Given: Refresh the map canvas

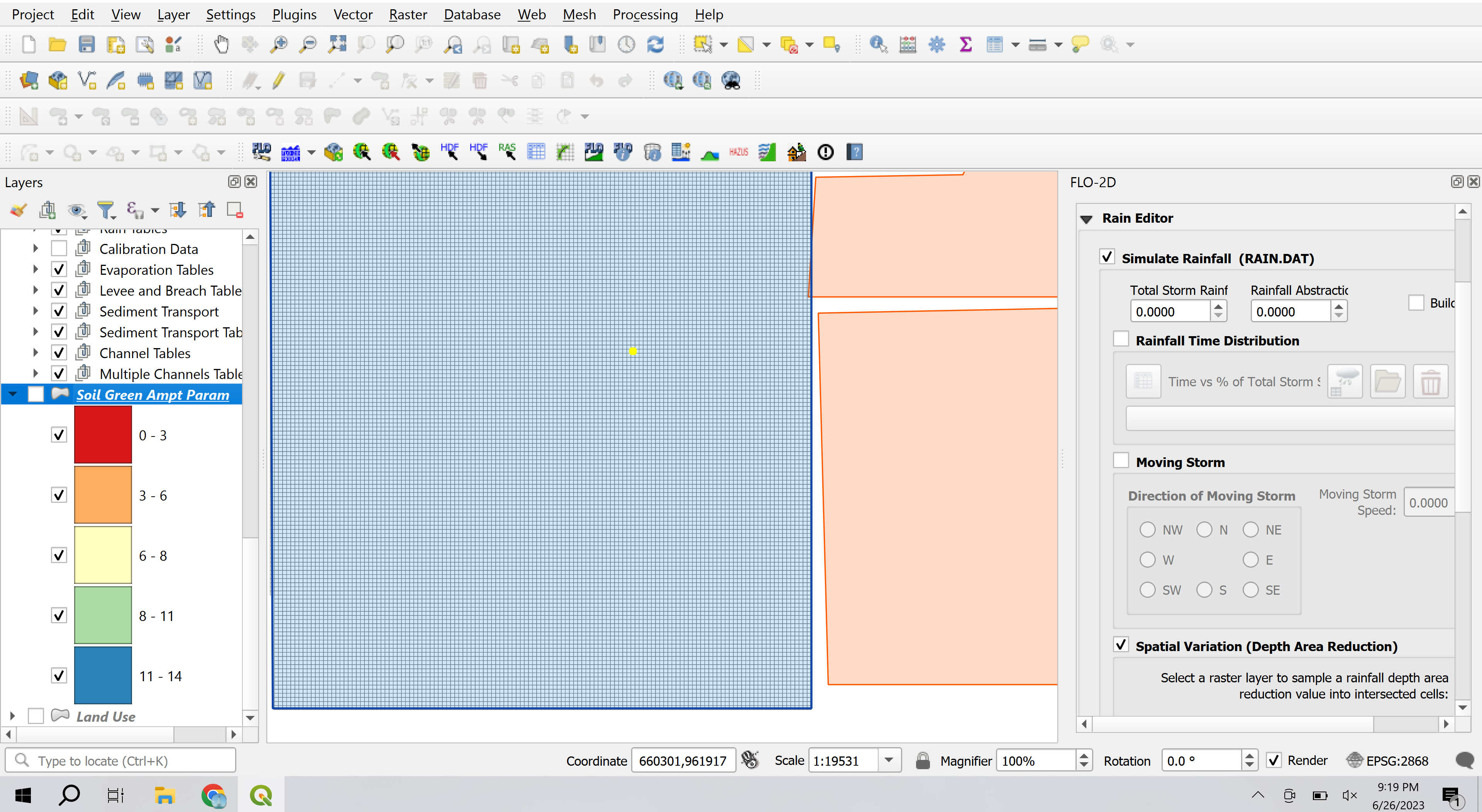Looking at the screenshot, I should (x=655, y=44).
